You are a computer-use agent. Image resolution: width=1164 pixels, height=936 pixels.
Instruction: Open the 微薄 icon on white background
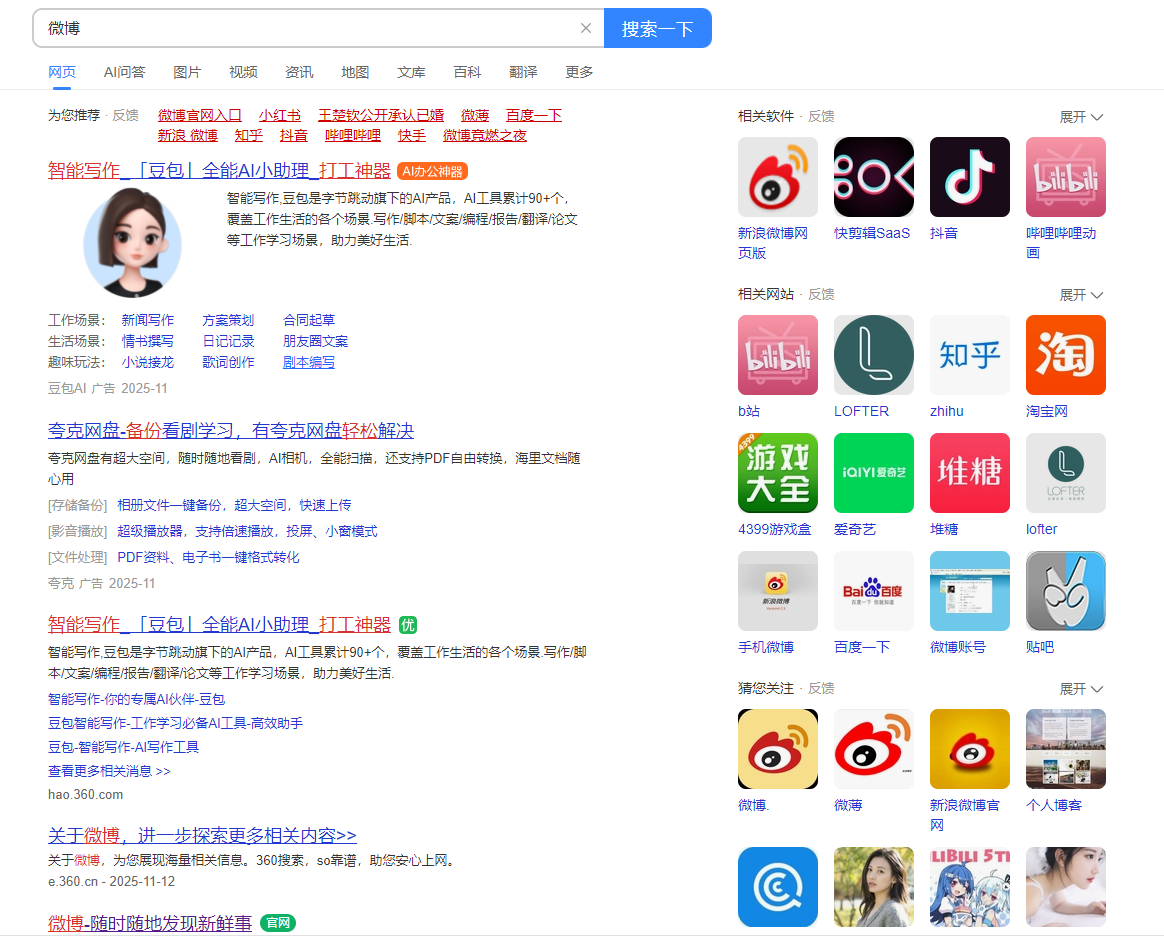874,749
